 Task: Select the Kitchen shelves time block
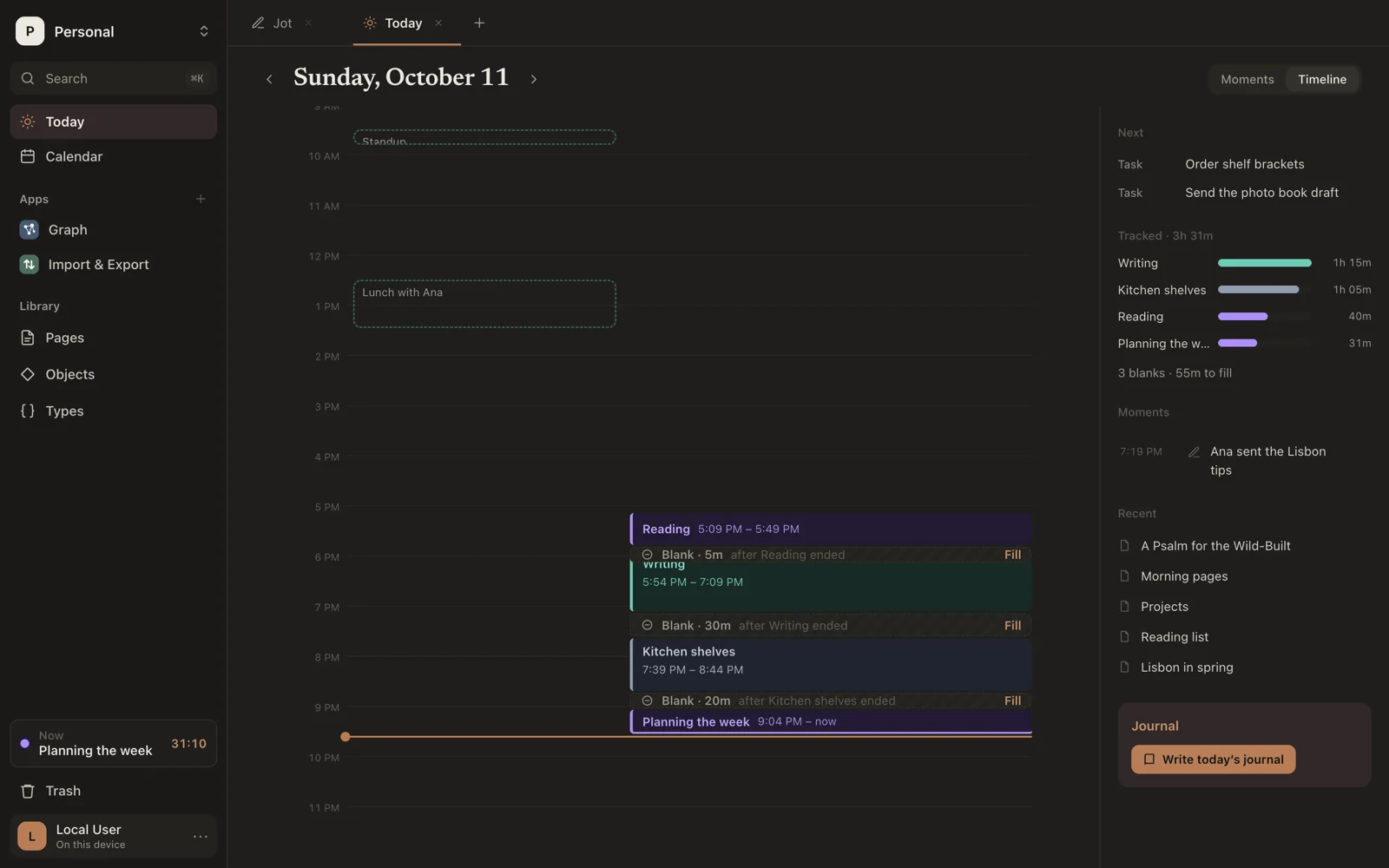831,664
